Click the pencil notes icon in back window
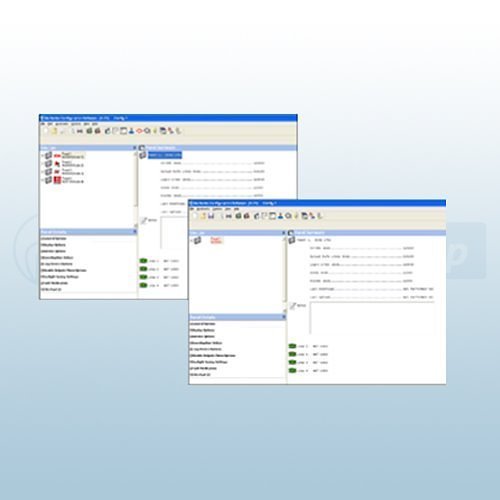 point(144,221)
